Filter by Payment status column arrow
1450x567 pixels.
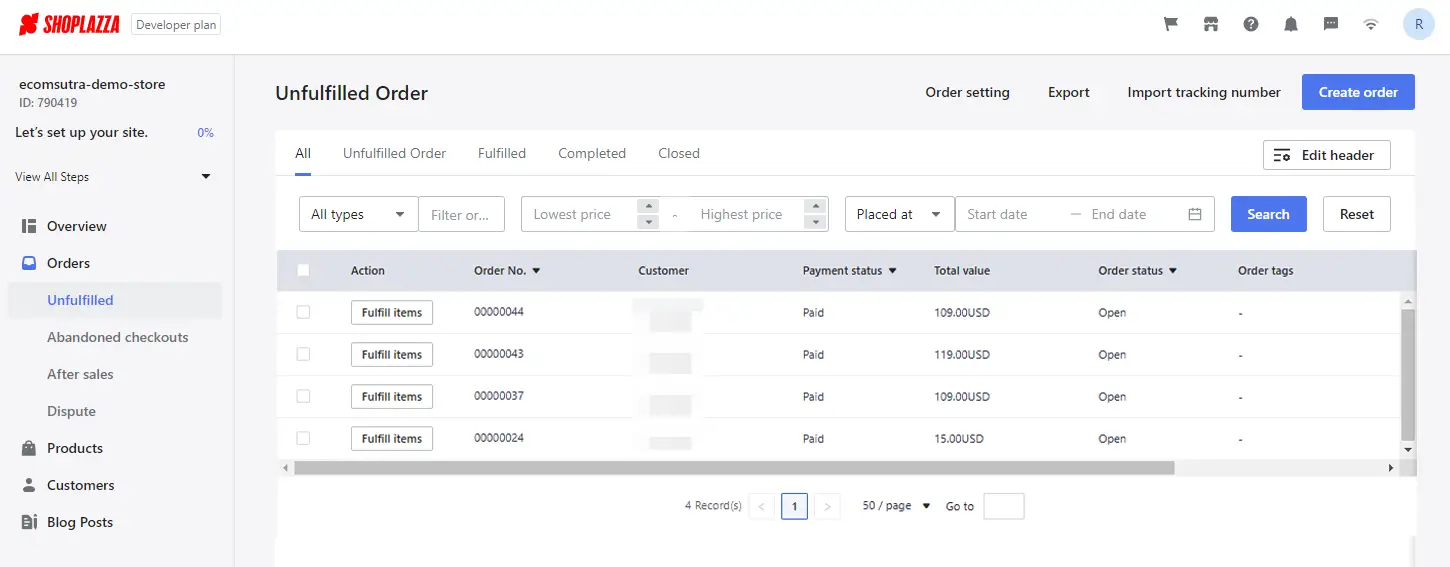point(892,271)
